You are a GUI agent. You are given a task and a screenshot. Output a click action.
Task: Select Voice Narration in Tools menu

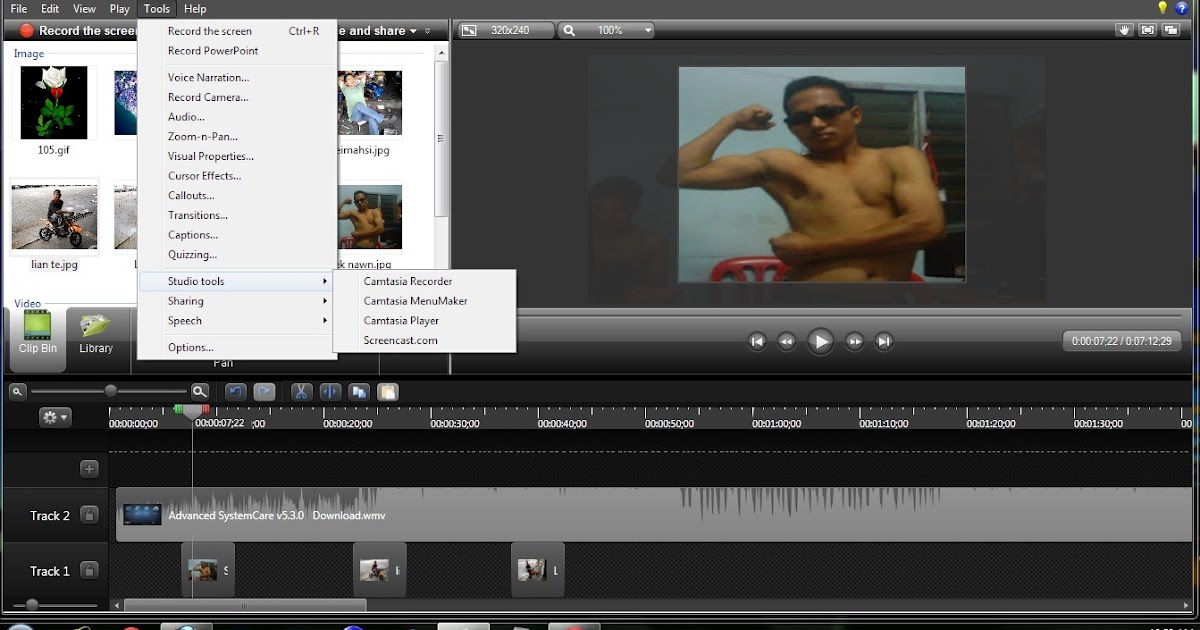tap(208, 77)
